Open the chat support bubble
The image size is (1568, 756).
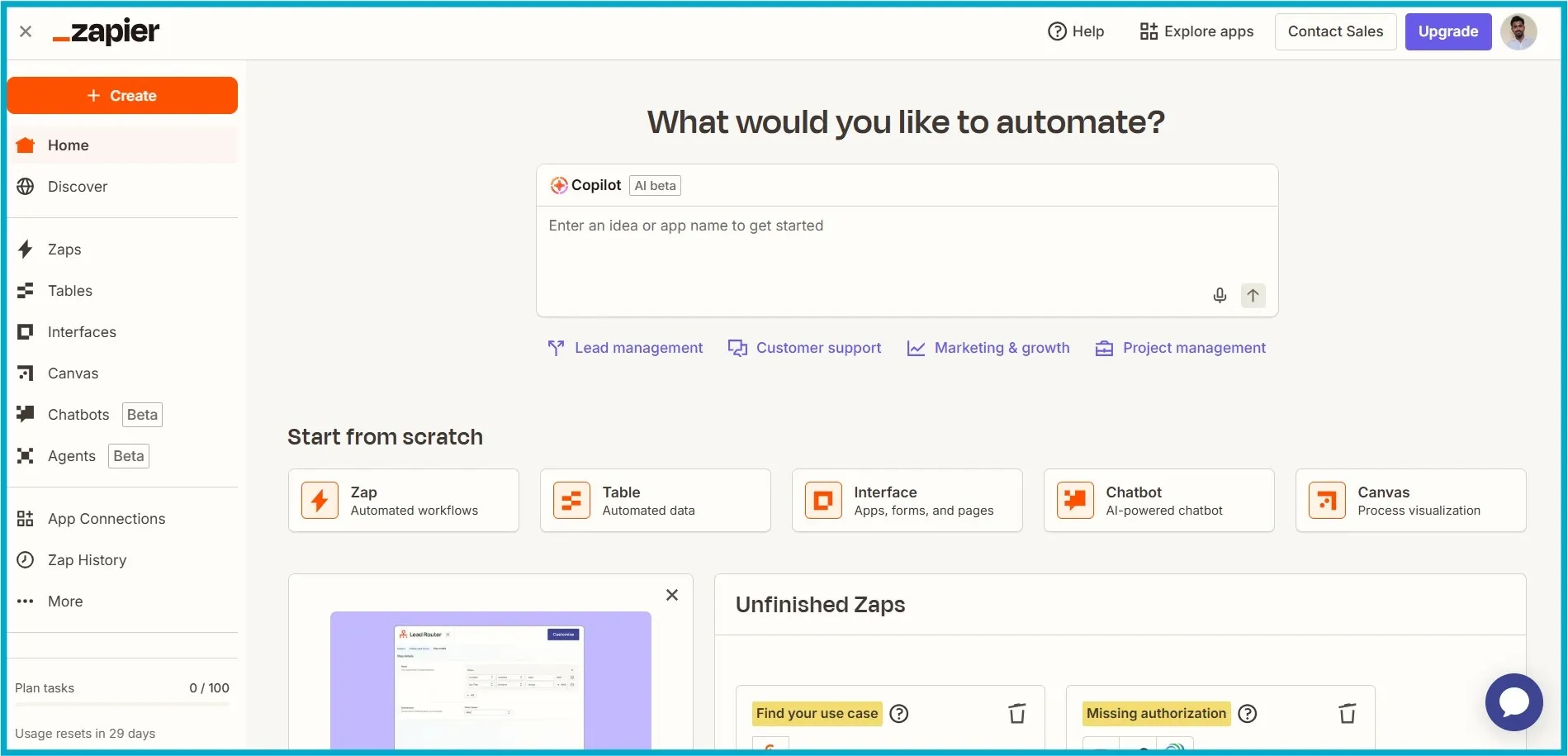click(x=1514, y=702)
